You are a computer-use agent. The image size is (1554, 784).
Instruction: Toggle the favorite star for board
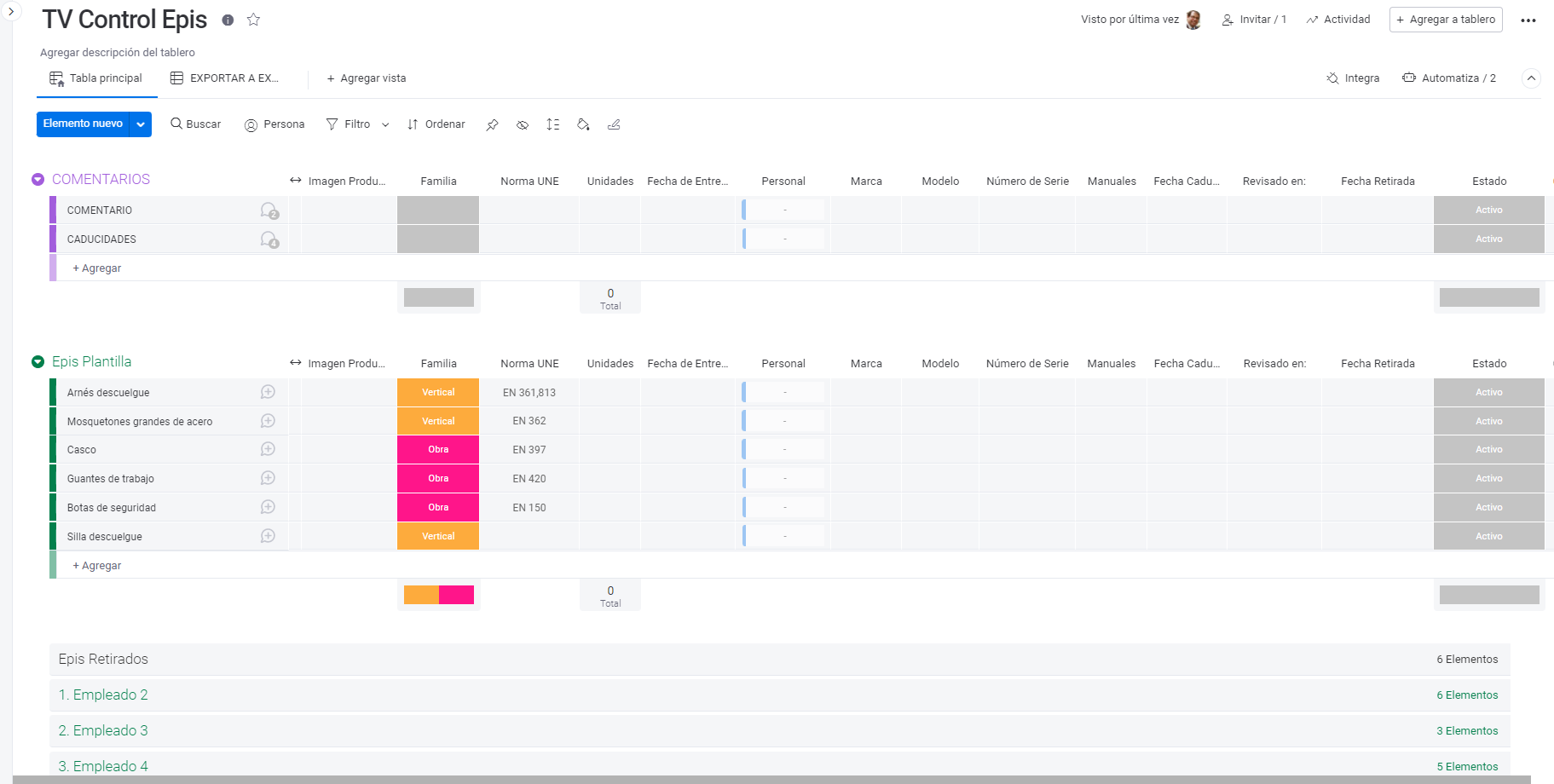point(253,20)
